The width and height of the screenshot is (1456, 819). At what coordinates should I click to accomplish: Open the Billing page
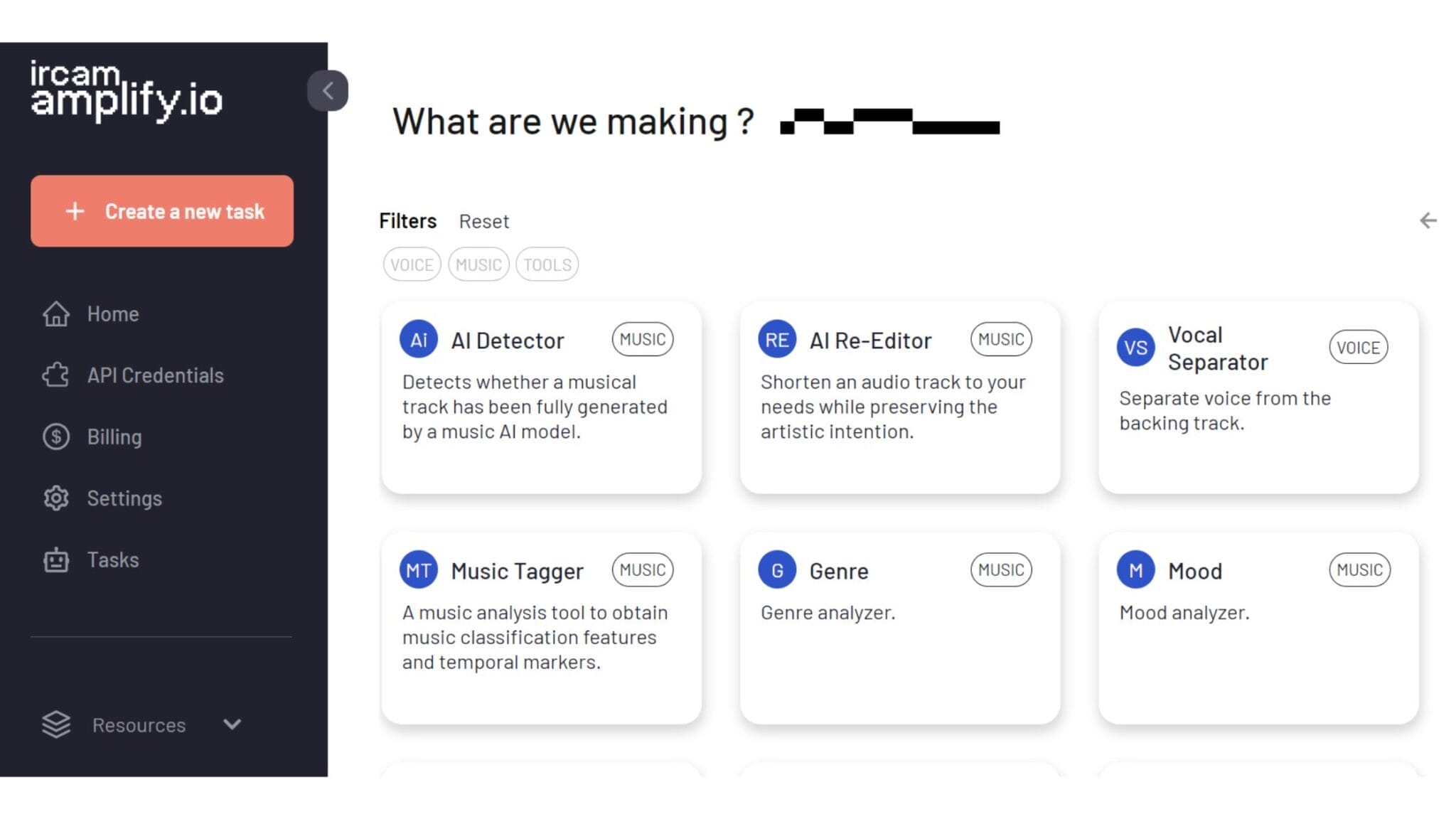114,437
